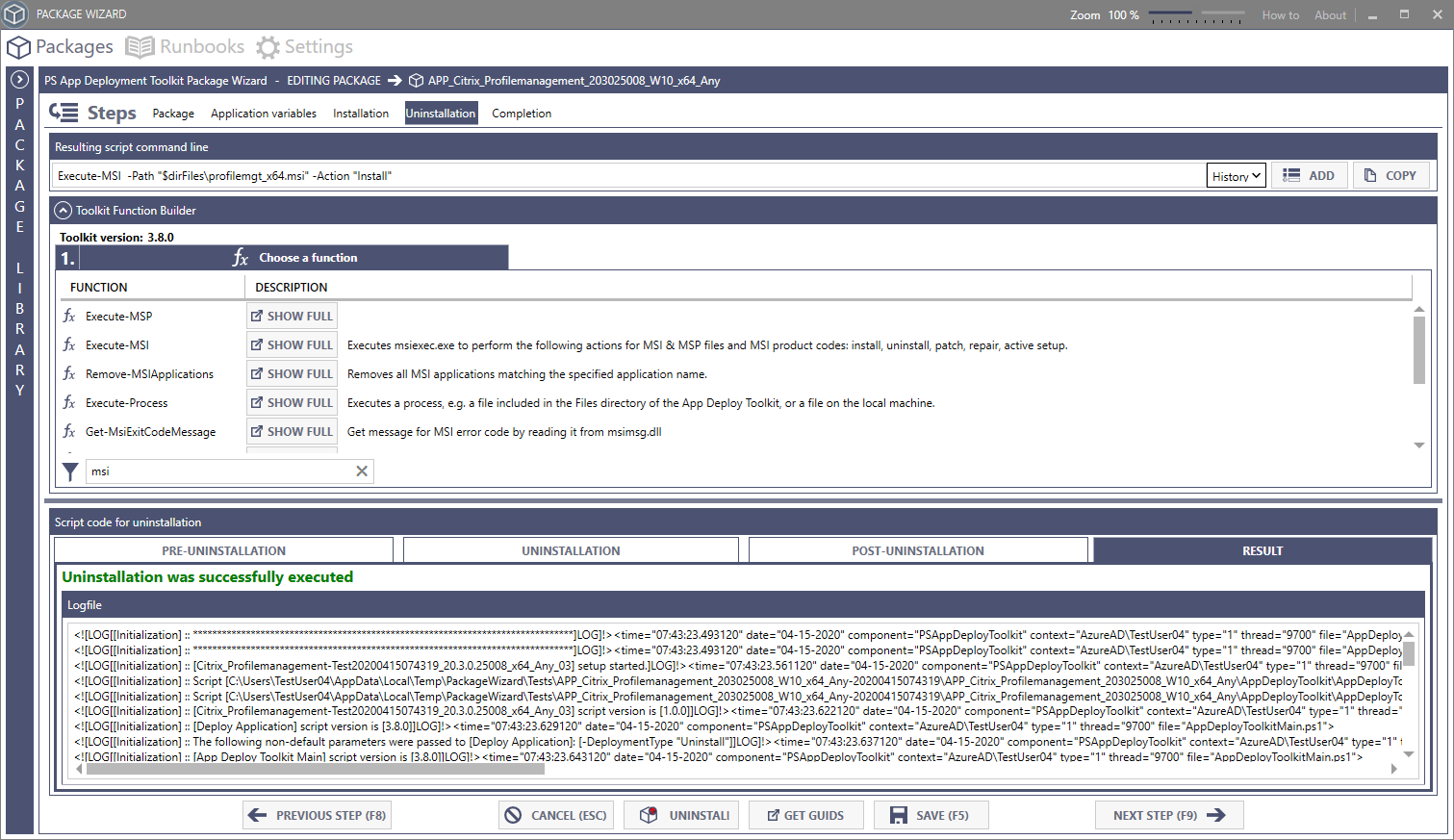Viewport: 1454px width, 840px height.
Task: Click the FUNCTION column header
Action: coord(98,287)
